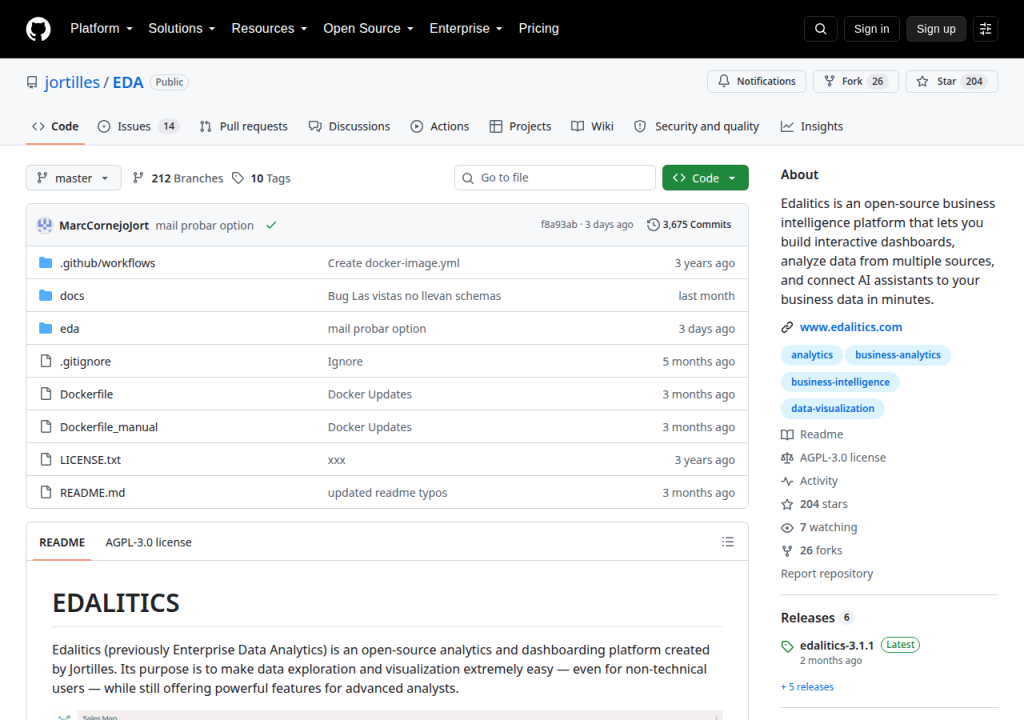Click the business-intelligence topic tag
The height and width of the screenshot is (720, 1024).
click(840, 382)
